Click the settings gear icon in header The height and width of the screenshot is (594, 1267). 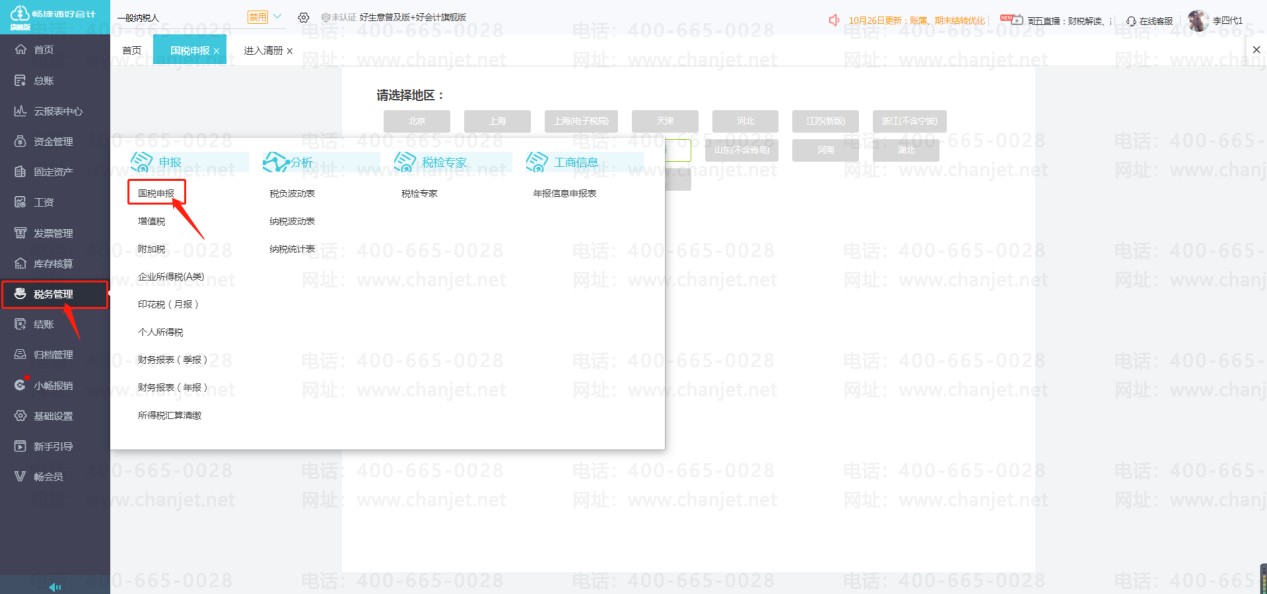point(303,18)
